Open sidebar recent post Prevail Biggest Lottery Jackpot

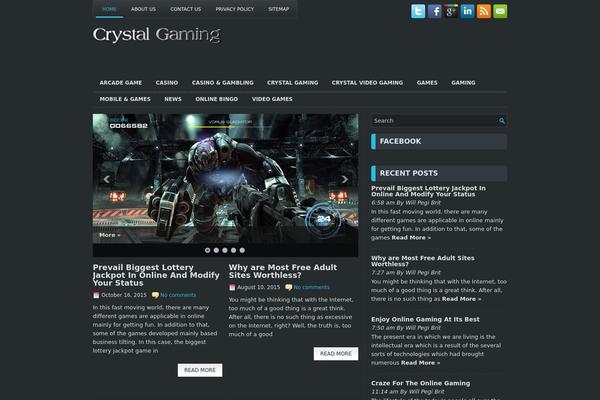click(428, 191)
